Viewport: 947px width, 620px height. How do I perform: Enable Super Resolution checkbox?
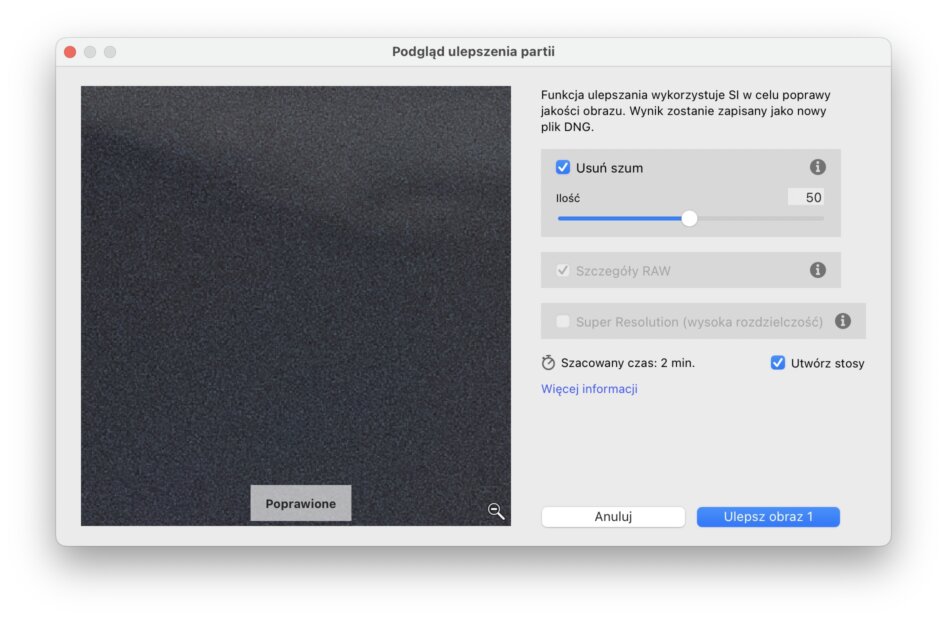pyautogui.click(x=563, y=321)
